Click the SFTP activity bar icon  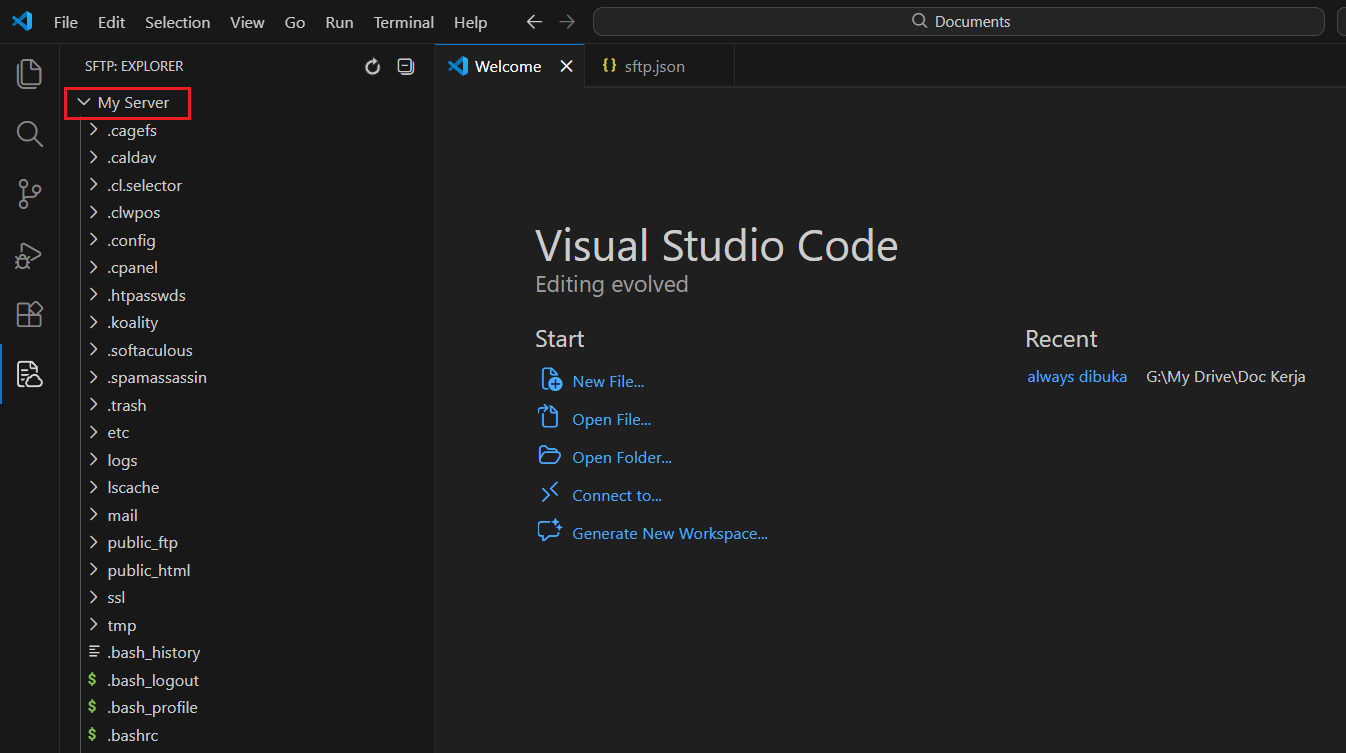[30, 375]
